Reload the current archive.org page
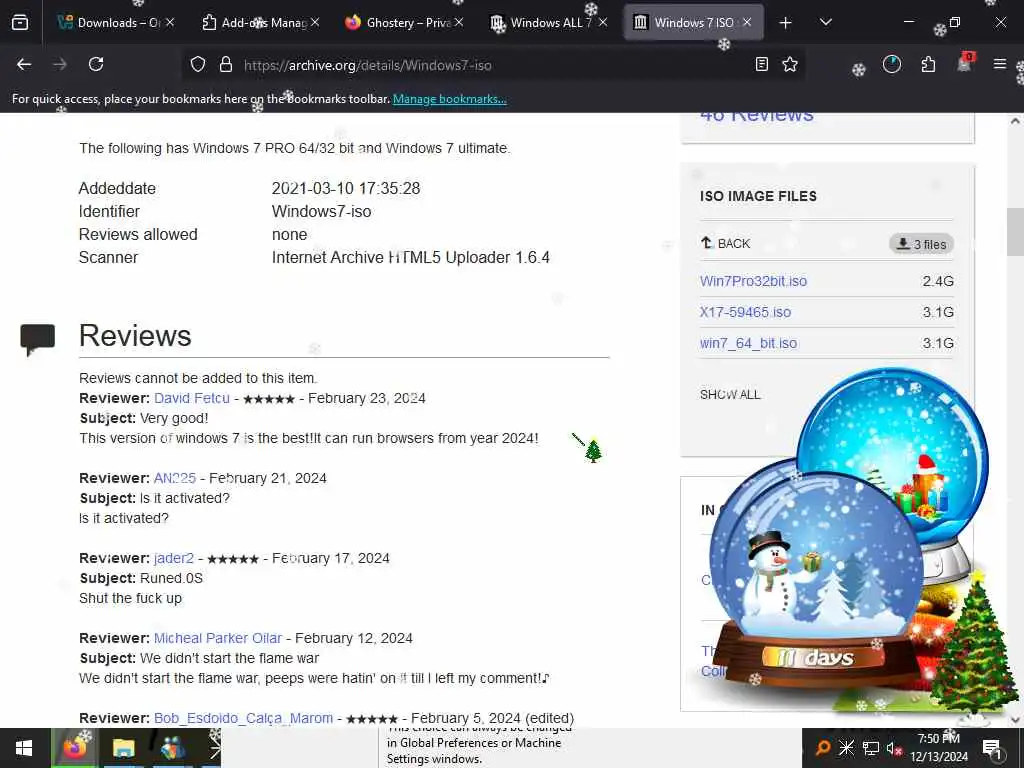Image resolution: width=1024 pixels, height=768 pixels. pos(96,64)
